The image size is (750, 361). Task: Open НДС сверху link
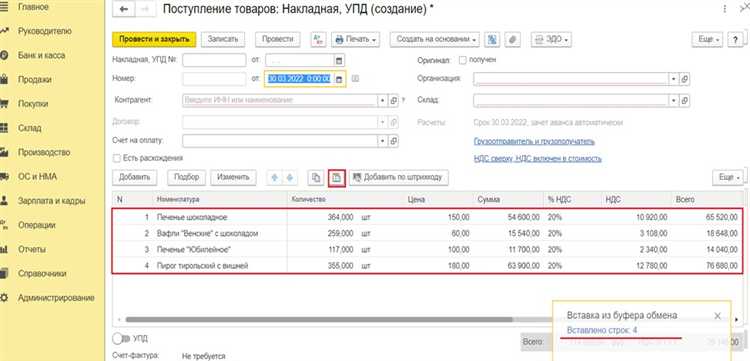537,158
